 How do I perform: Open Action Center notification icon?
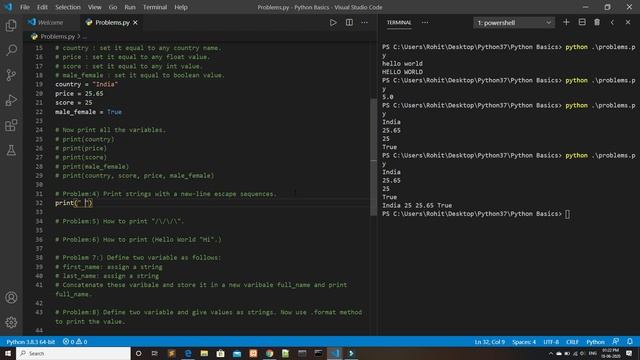tap(629, 353)
